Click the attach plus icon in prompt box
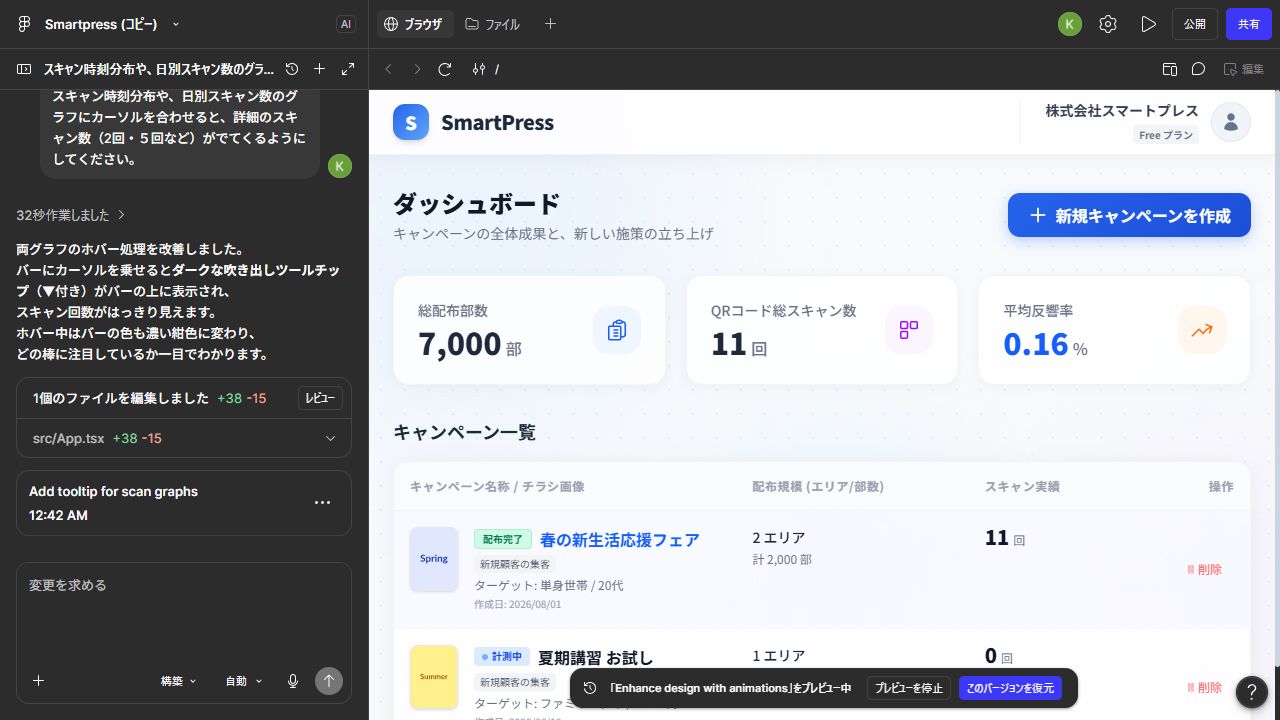1280x720 pixels. point(38,681)
